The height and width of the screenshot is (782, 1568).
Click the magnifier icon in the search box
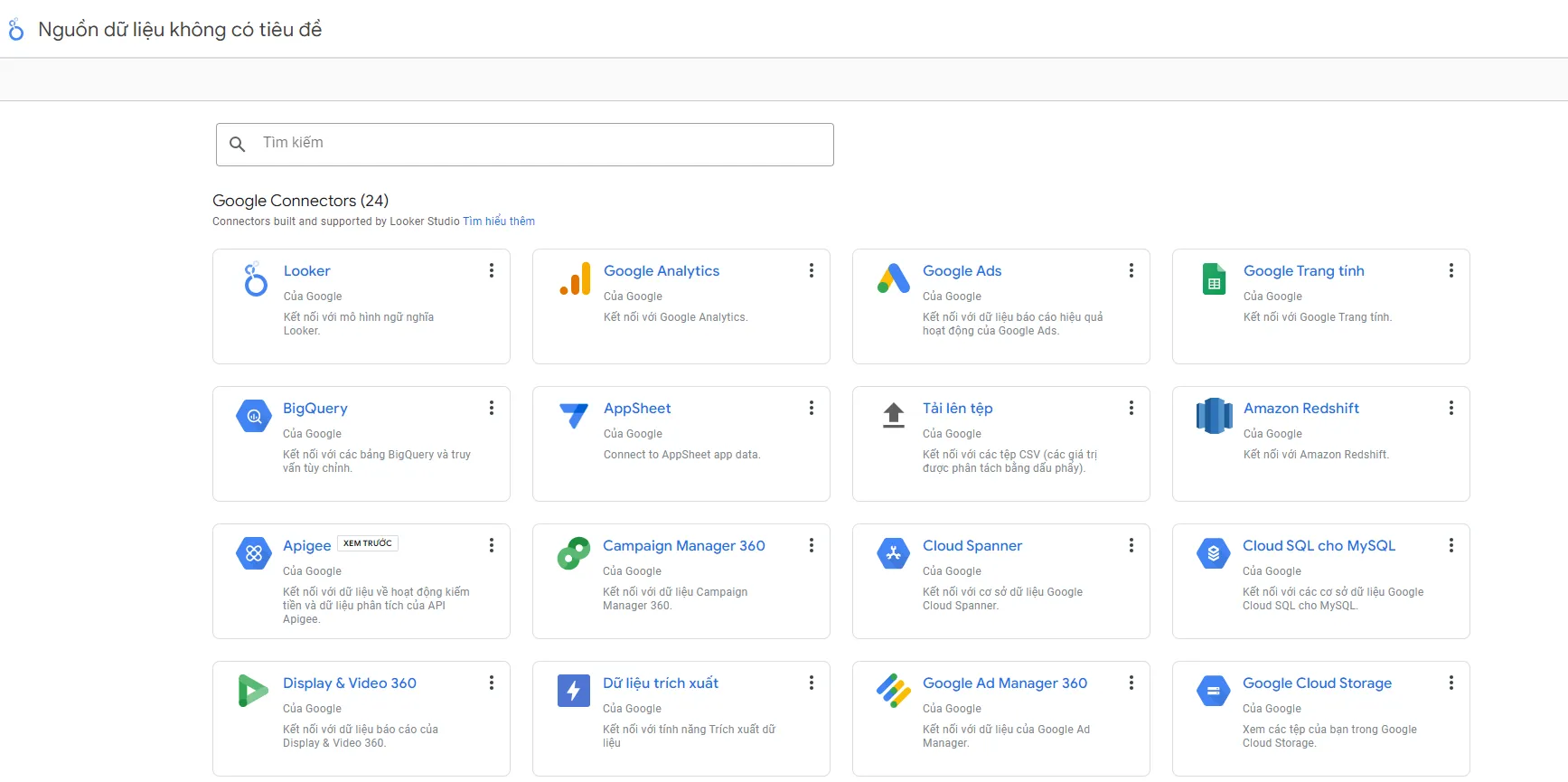pos(238,144)
